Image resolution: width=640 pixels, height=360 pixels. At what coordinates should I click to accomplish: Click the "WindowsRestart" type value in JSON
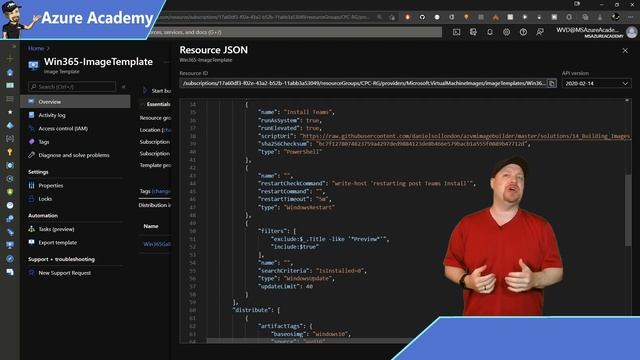(x=309, y=207)
